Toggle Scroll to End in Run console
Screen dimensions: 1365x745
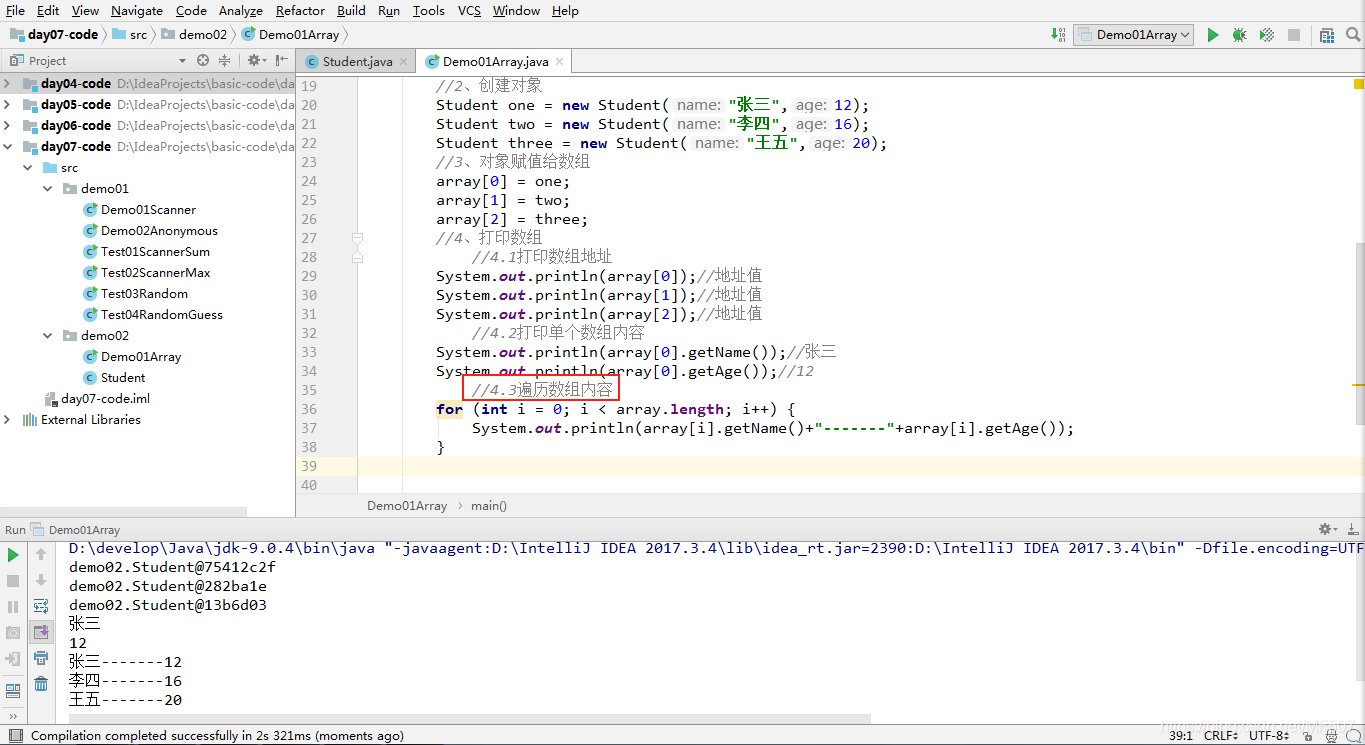(x=41, y=632)
